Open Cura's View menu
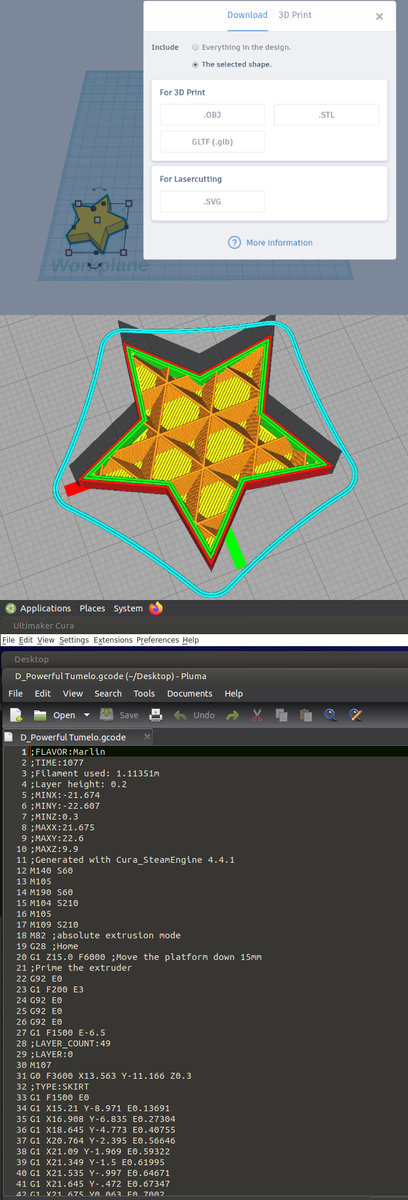 [46, 640]
